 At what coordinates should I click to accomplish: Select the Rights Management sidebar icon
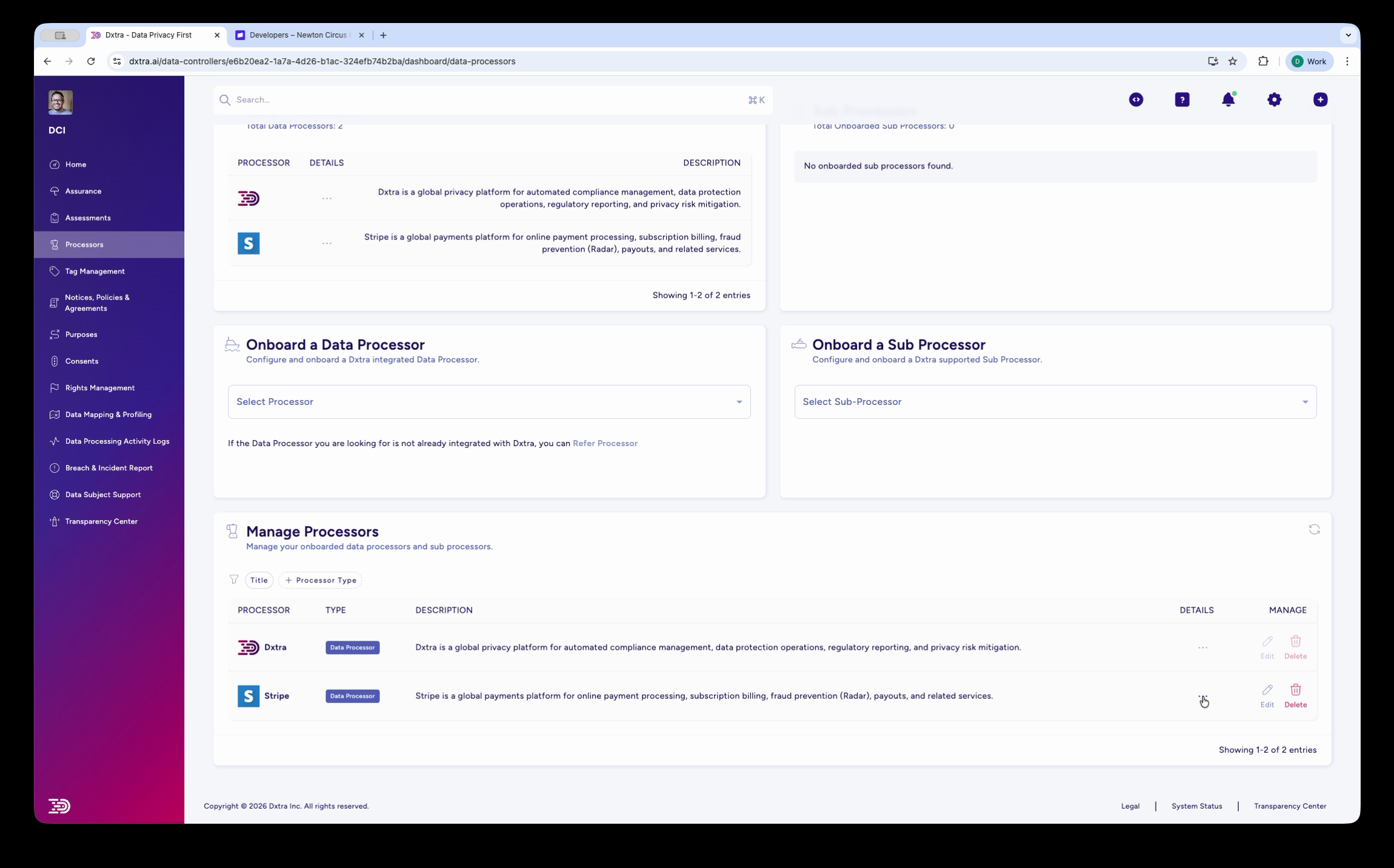click(54, 387)
